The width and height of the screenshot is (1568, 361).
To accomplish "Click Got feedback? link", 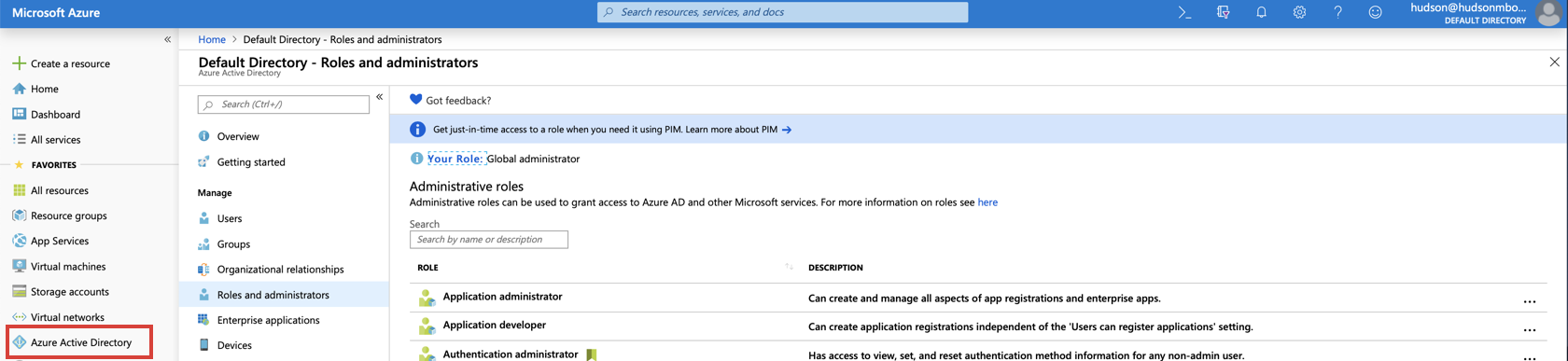I will (x=458, y=101).
